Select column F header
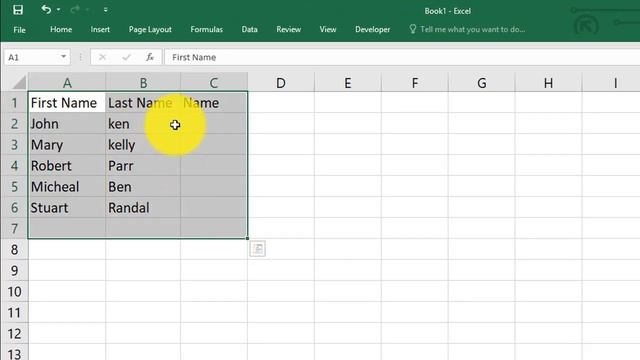640x360 pixels. click(x=415, y=83)
